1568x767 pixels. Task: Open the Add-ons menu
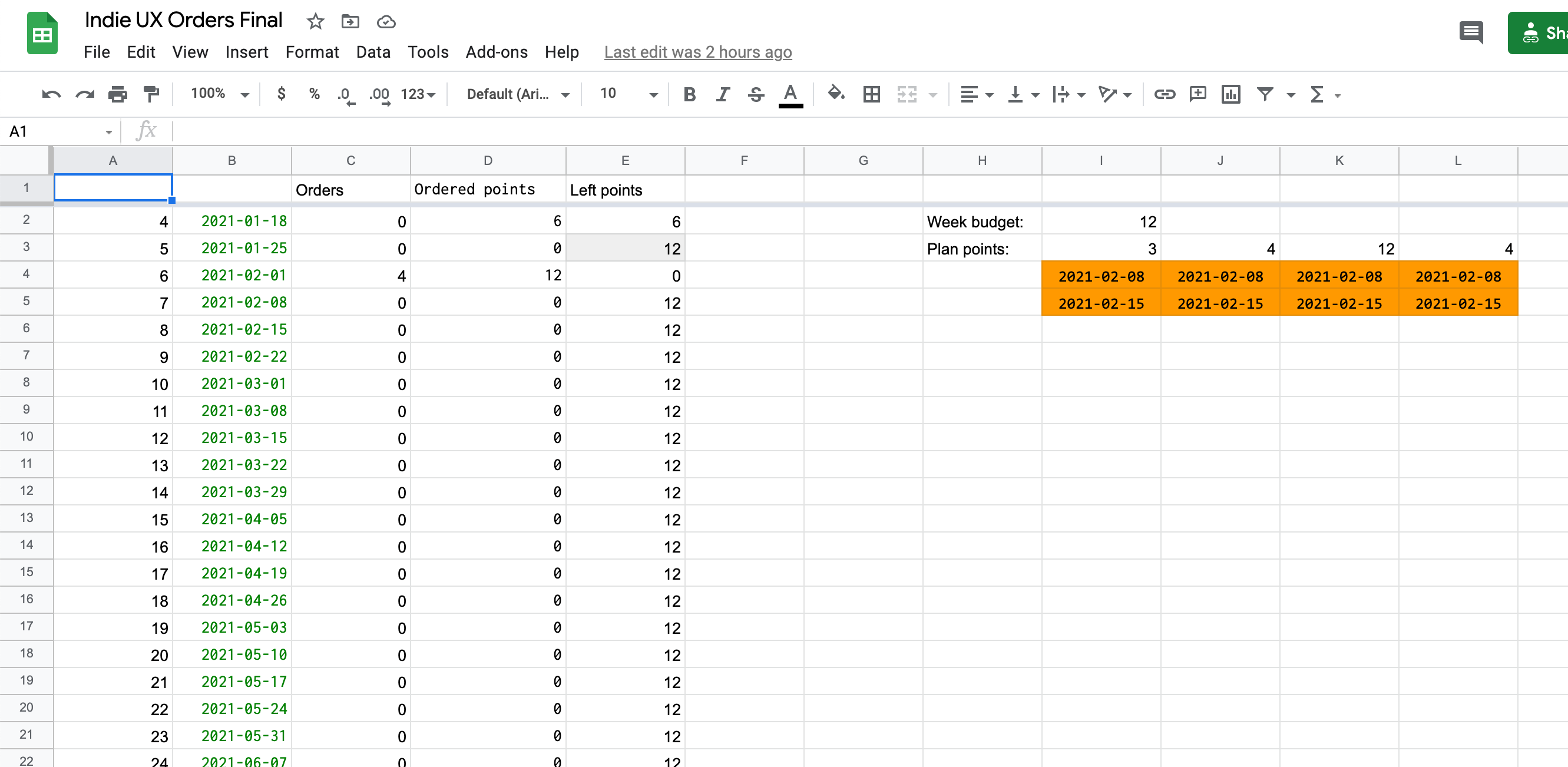pos(497,52)
